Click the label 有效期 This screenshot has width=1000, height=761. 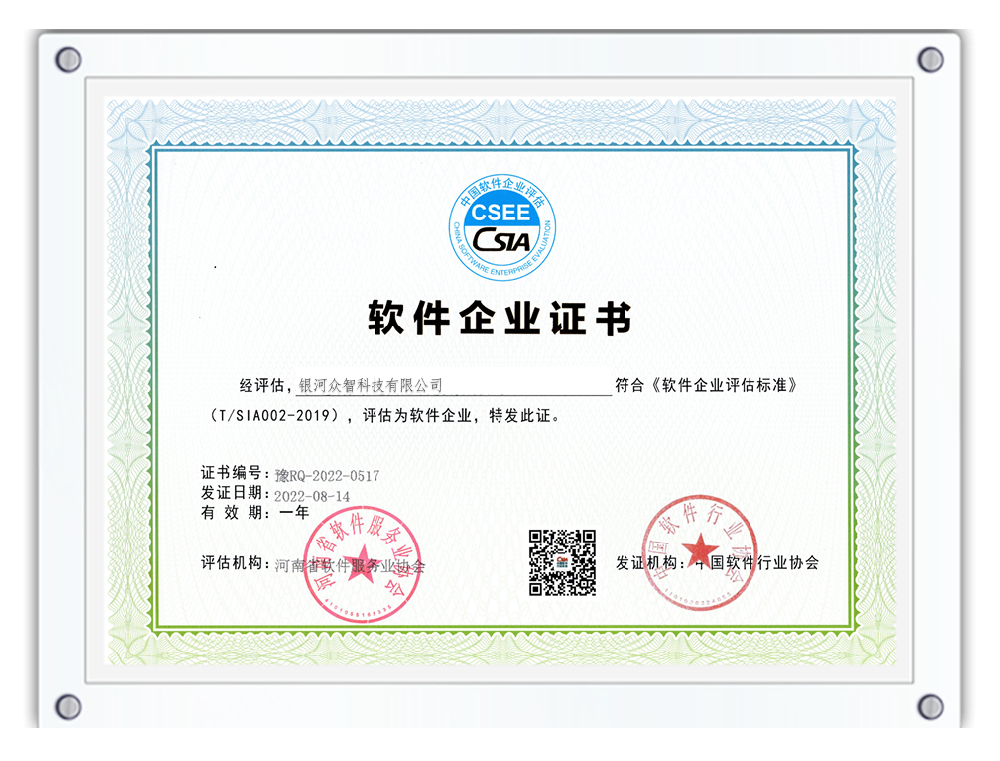[x=231, y=512]
